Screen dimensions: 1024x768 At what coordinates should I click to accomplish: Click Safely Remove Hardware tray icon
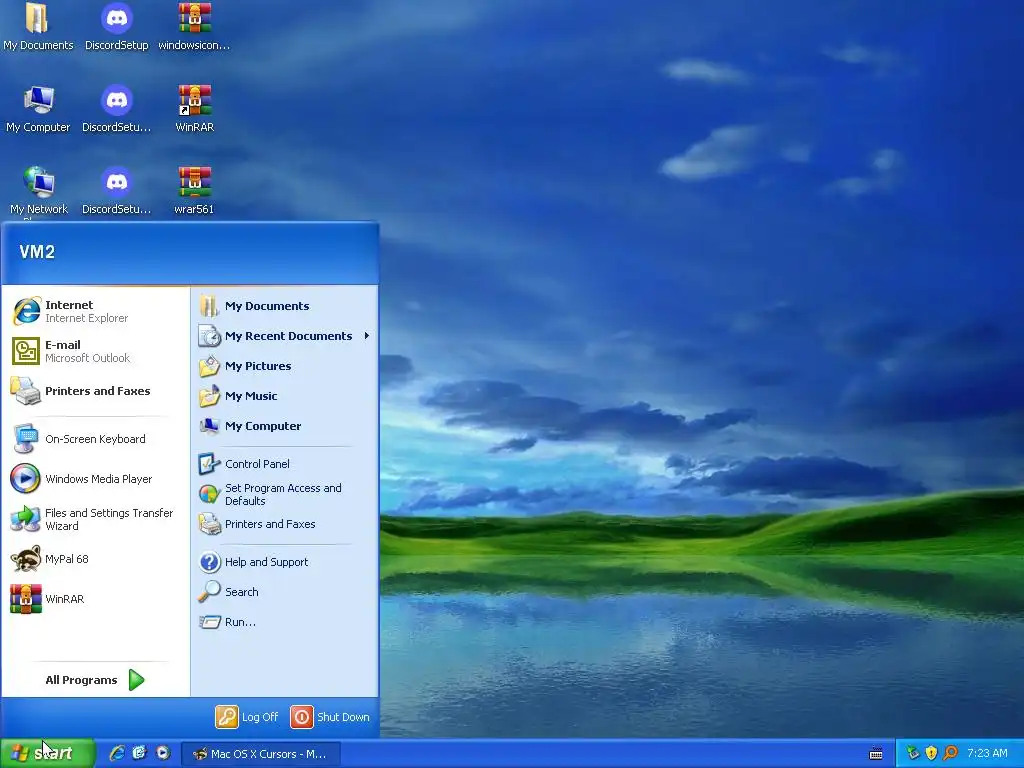click(912, 753)
